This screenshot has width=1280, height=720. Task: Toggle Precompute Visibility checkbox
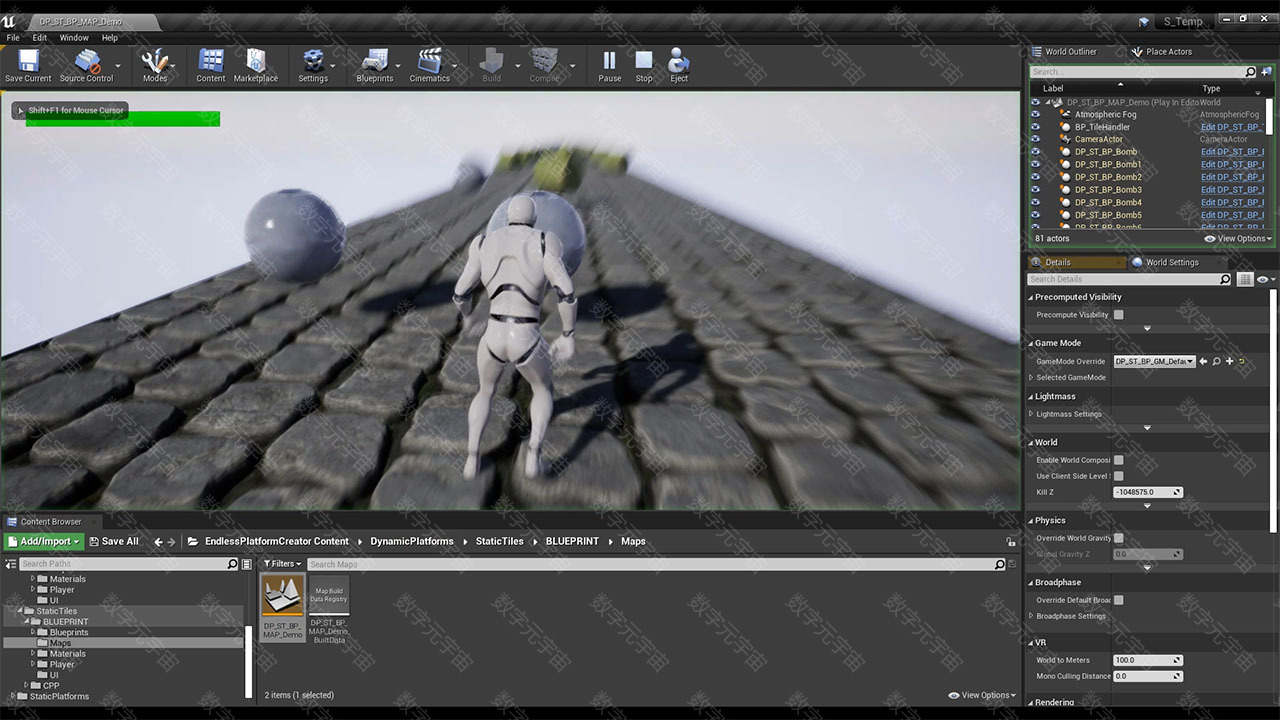[1119, 315]
